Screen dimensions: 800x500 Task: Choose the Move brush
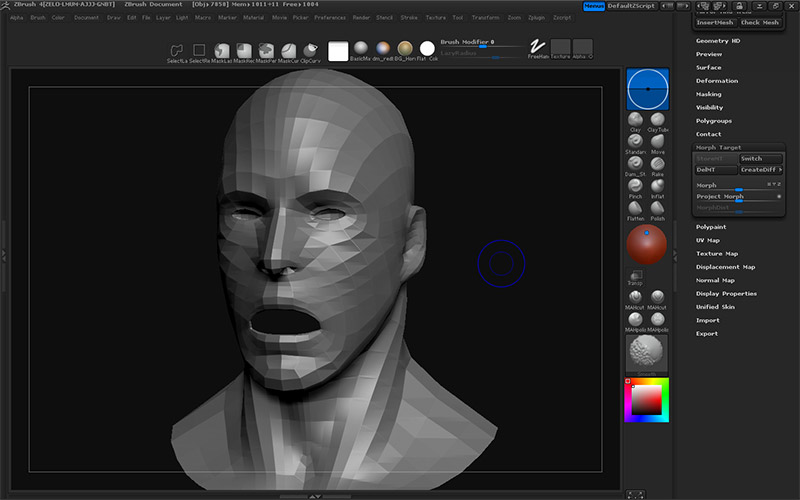[658, 141]
